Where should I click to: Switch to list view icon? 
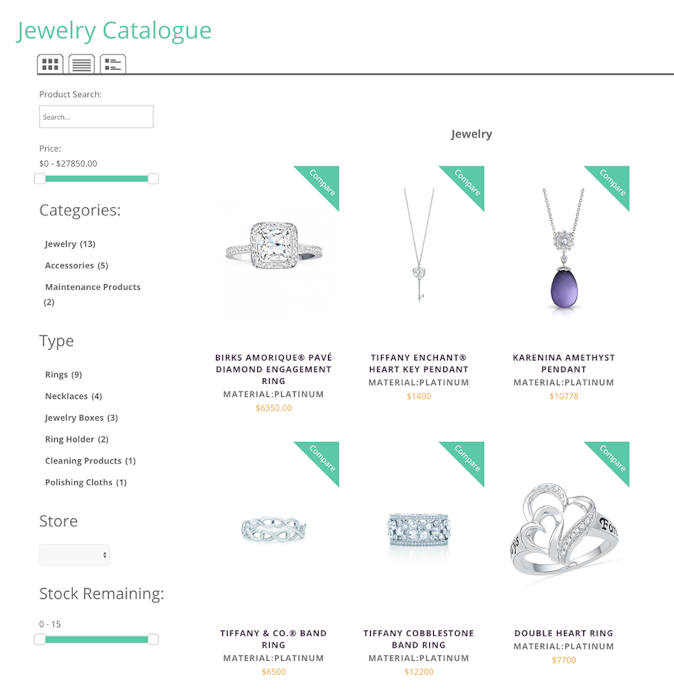pyautogui.click(x=81, y=64)
